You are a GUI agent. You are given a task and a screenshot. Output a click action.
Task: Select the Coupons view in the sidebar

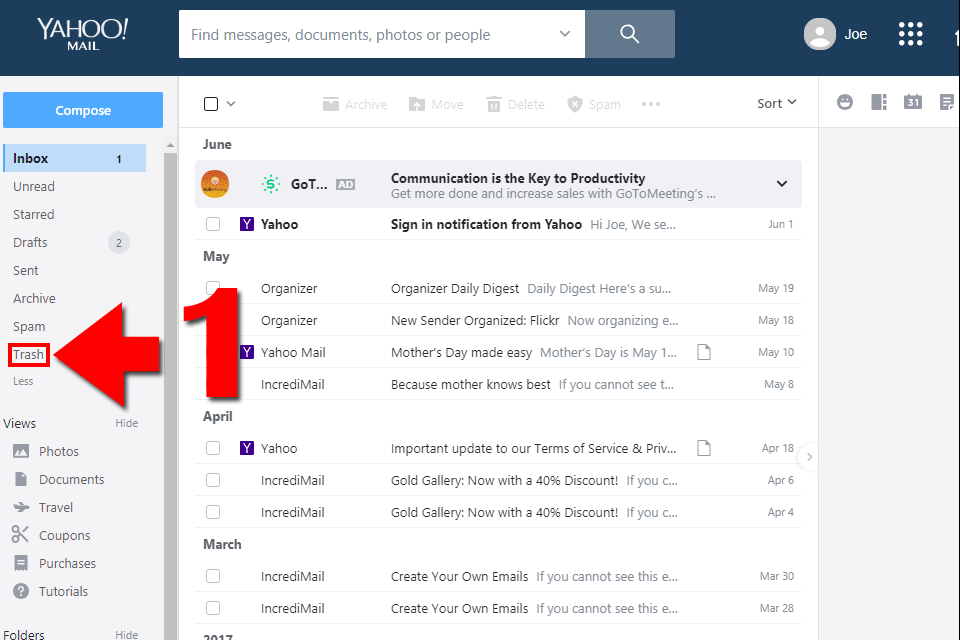tap(61, 535)
